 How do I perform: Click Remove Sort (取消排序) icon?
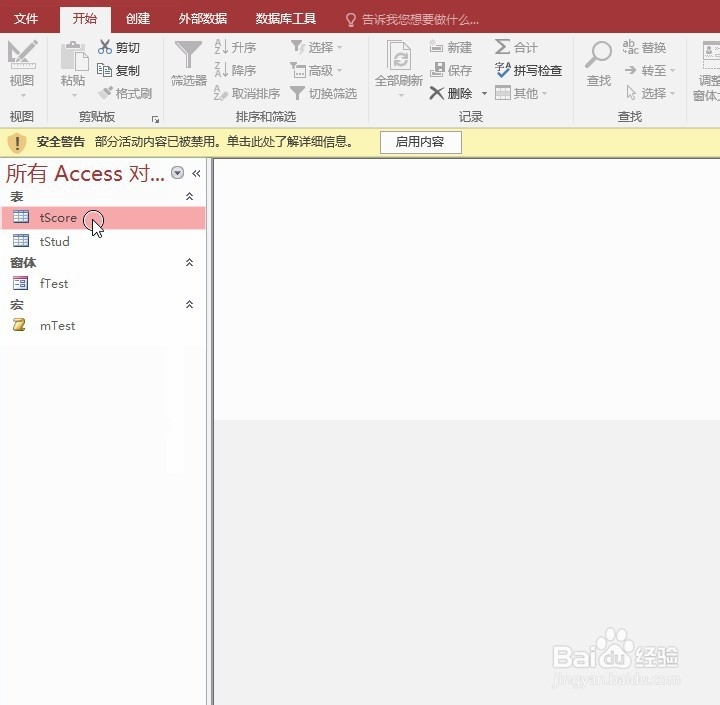[x=221, y=93]
